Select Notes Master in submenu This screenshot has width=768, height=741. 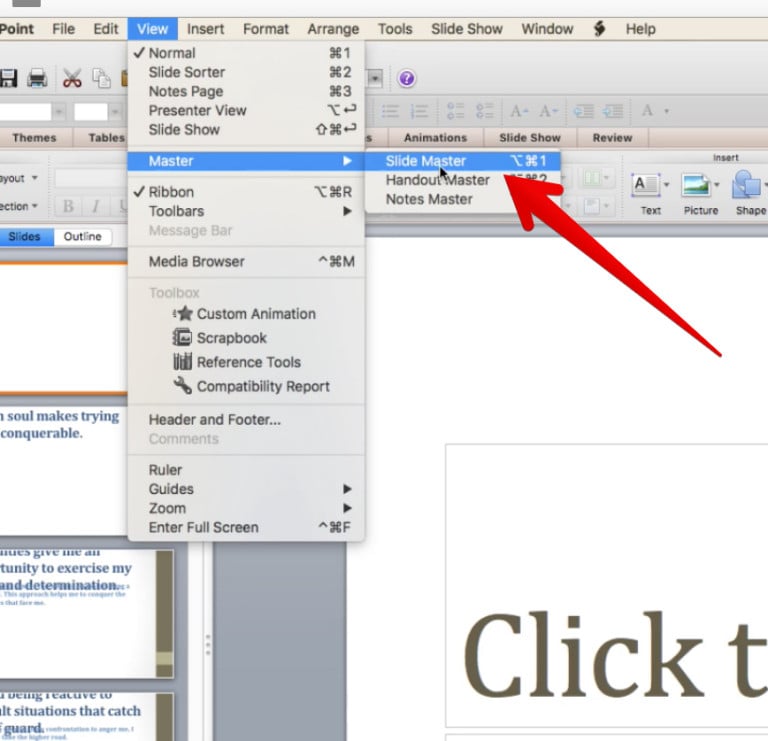(x=462, y=199)
